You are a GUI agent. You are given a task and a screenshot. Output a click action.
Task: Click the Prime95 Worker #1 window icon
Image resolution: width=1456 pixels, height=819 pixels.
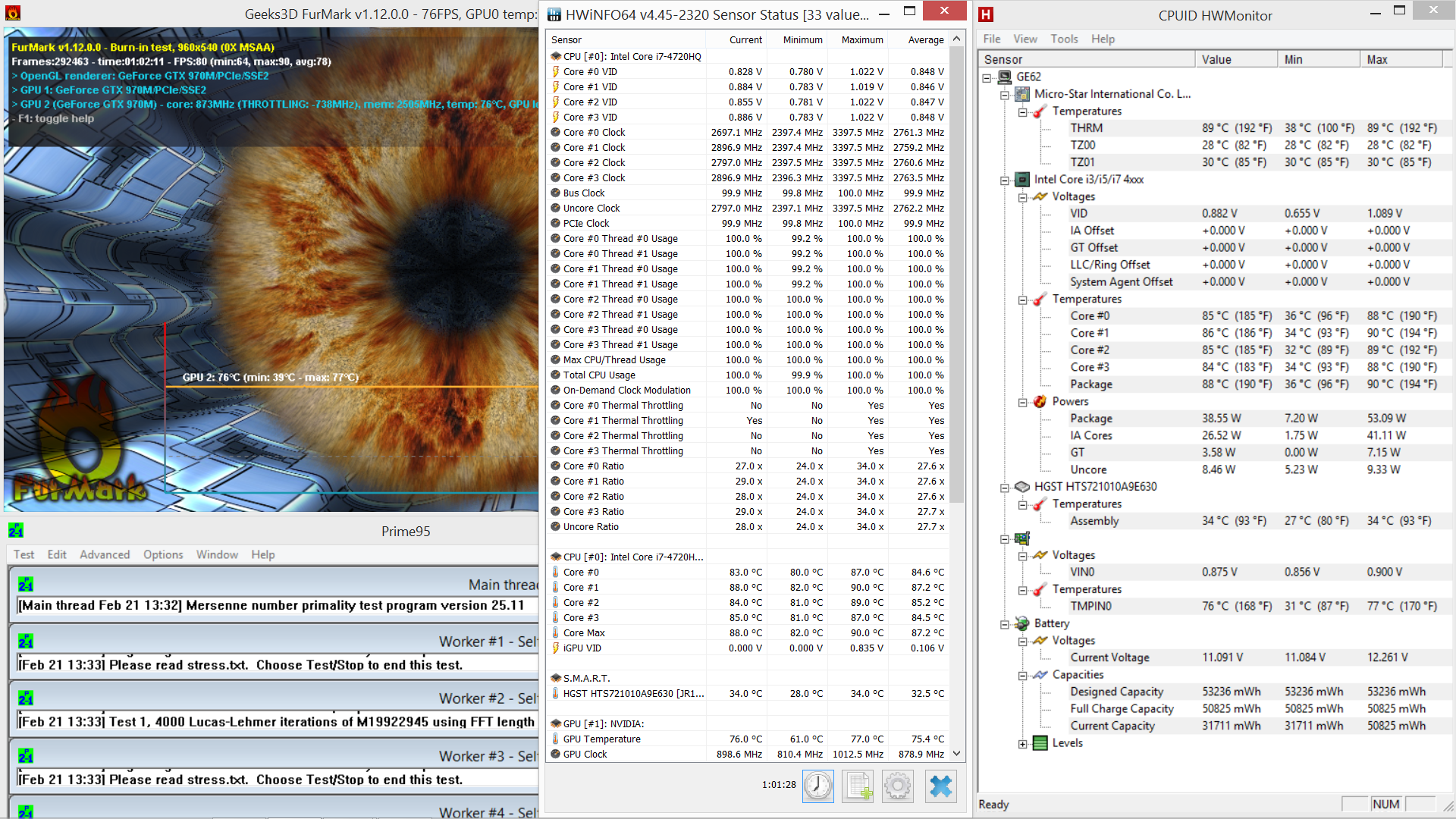click(26, 642)
